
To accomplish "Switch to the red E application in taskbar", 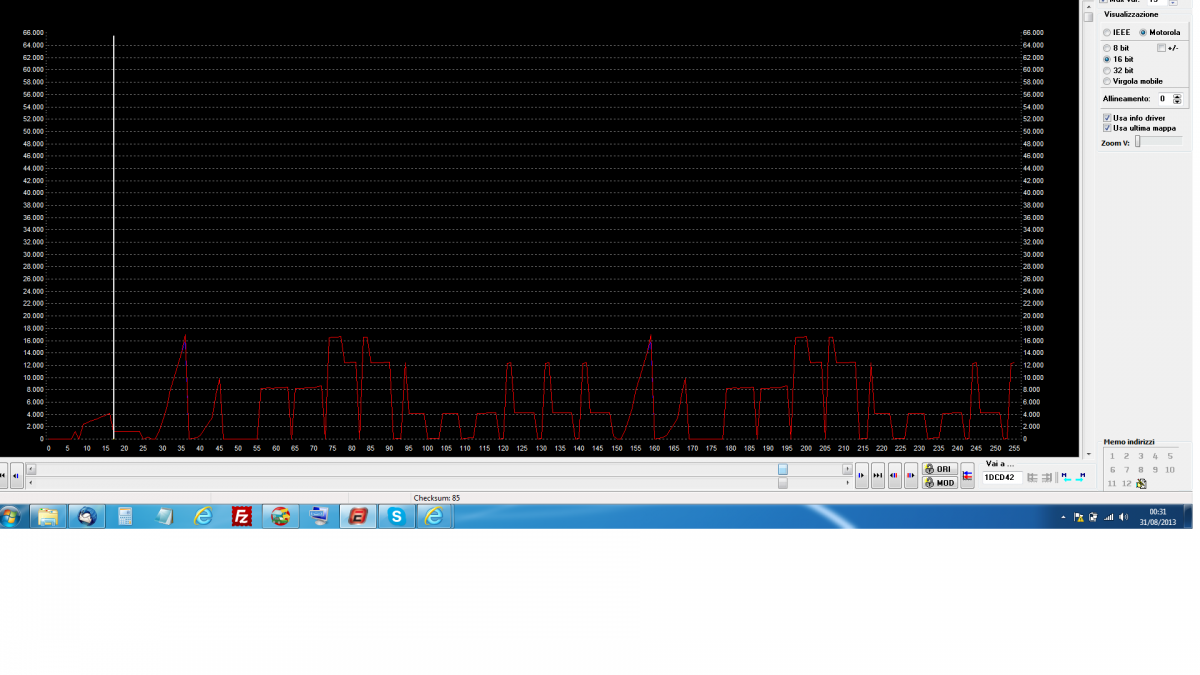I will click(x=358, y=516).
